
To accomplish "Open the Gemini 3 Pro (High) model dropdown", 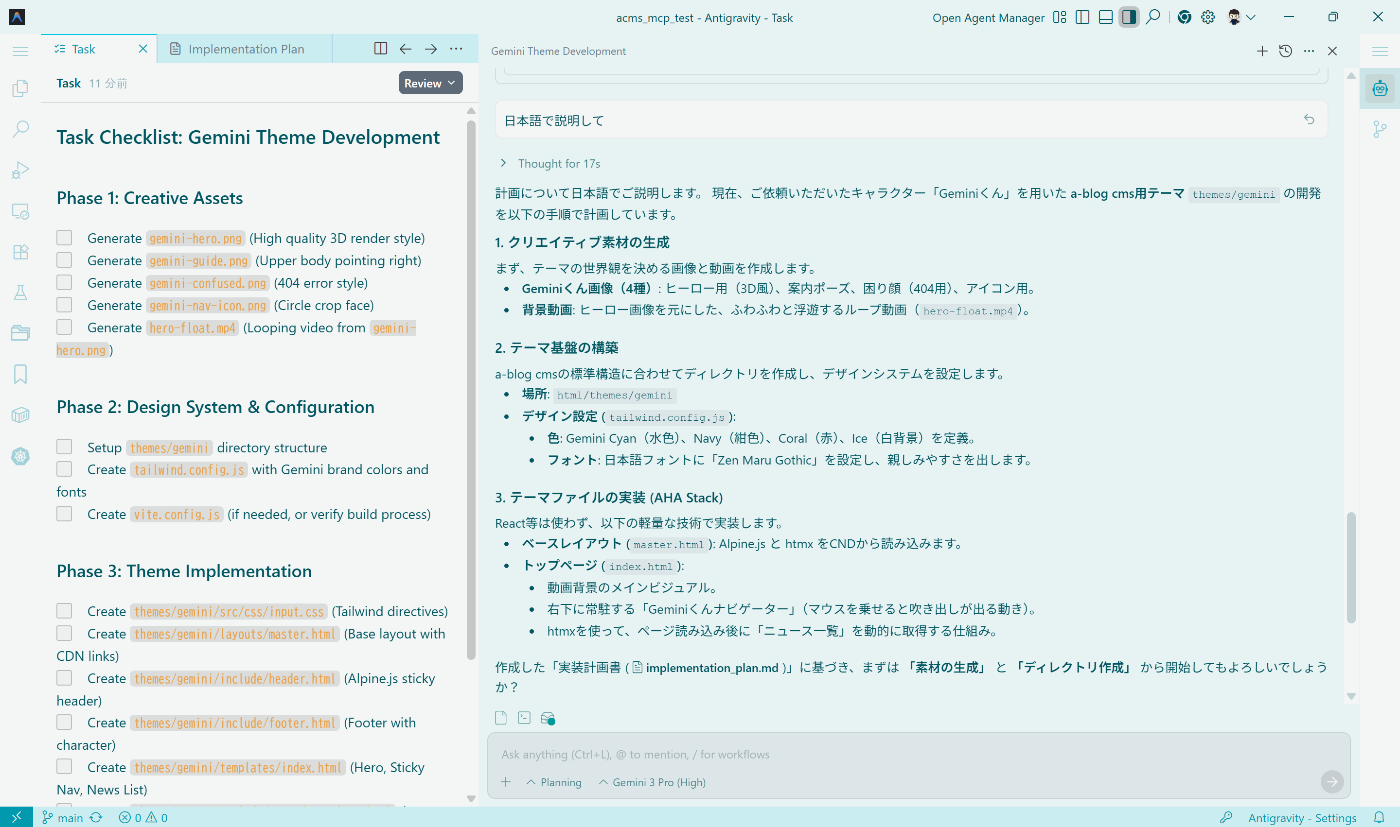I will 652,782.
